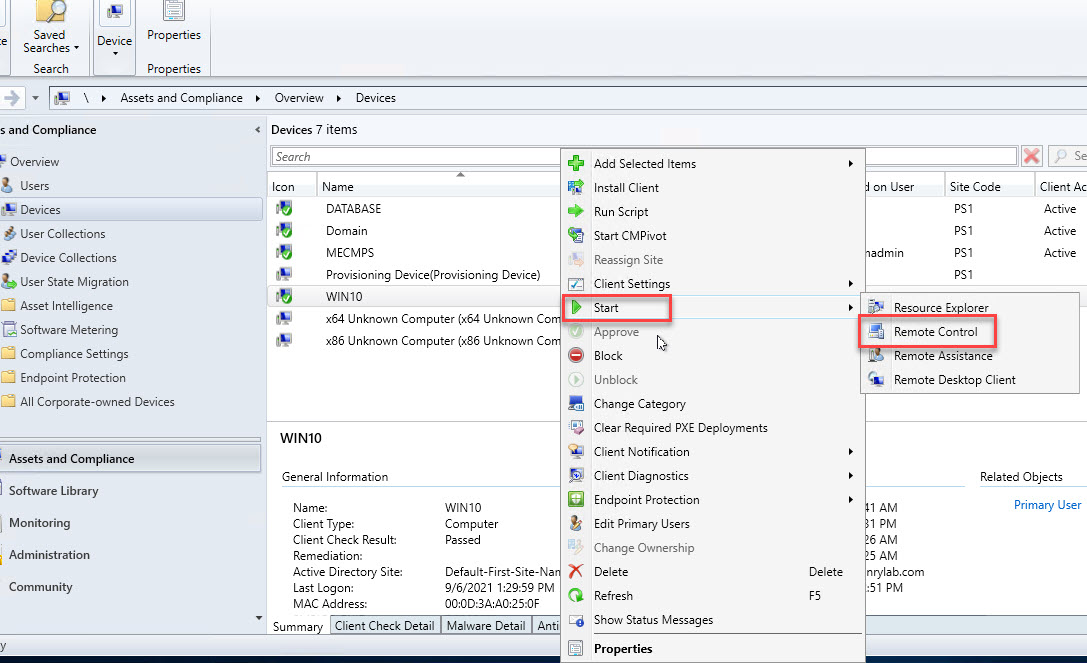Viewport: 1087px width, 663px height.
Task: Click the Resource Explorer icon
Action: click(x=876, y=308)
